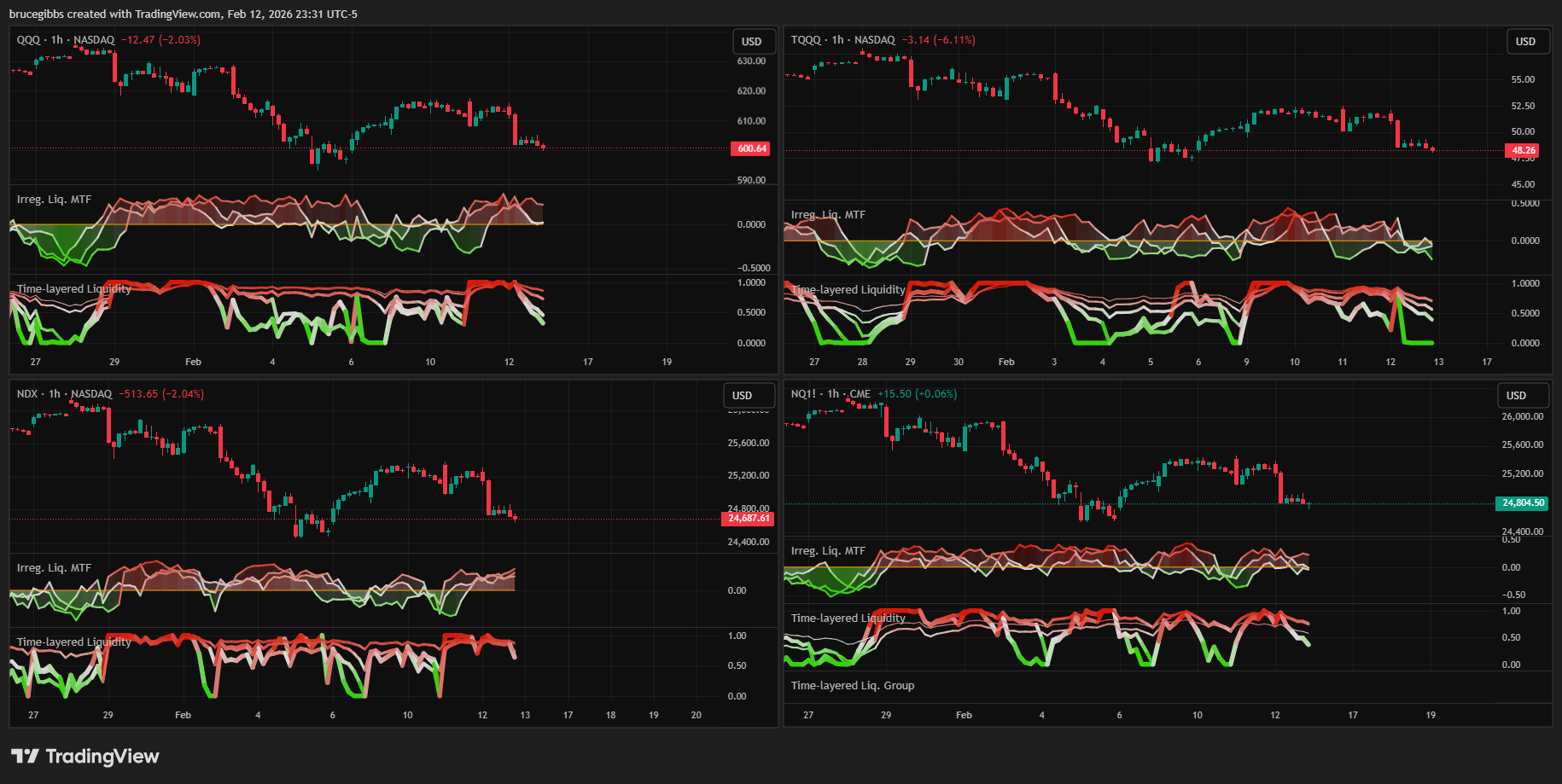Select Irreg. Liq. MTF indicator label on QQQ chart
Screen dimensions: 1562x784
54,200
